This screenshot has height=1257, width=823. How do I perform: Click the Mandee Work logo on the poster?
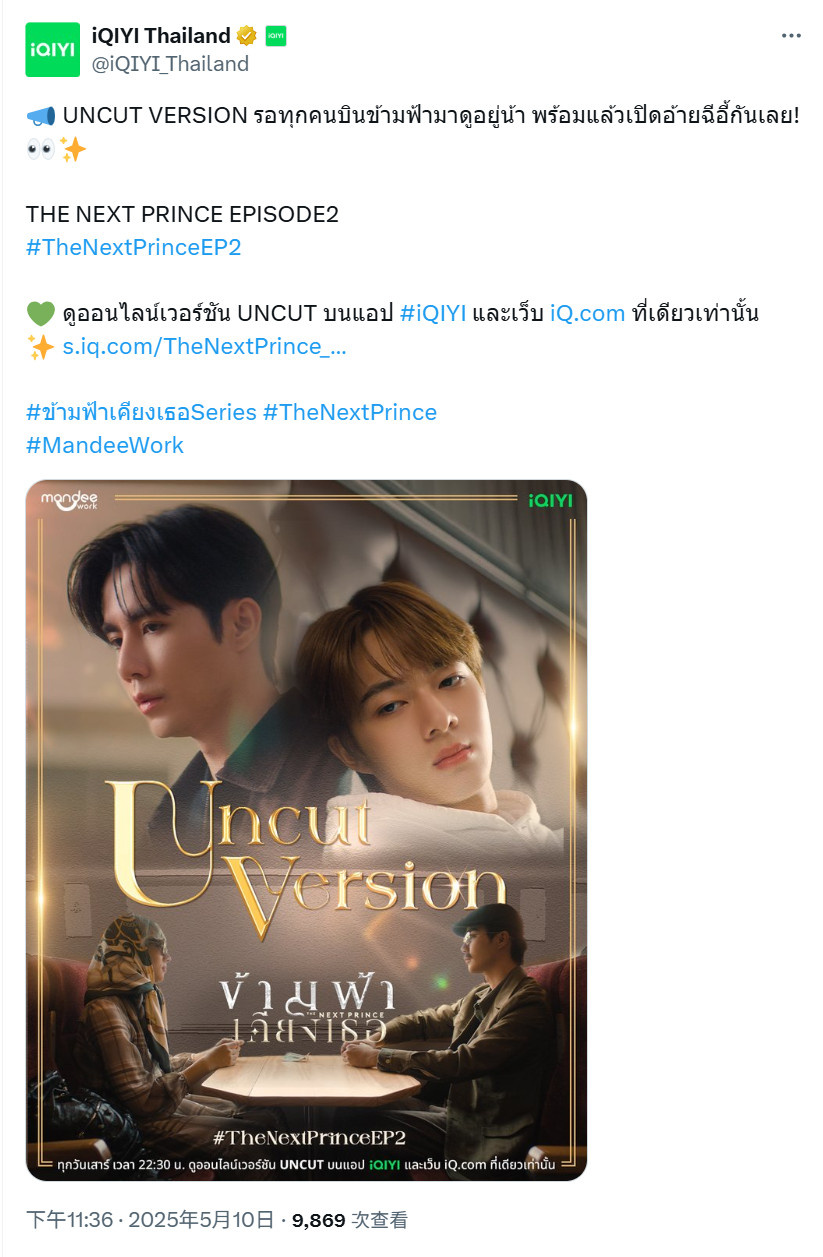click(x=75, y=500)
